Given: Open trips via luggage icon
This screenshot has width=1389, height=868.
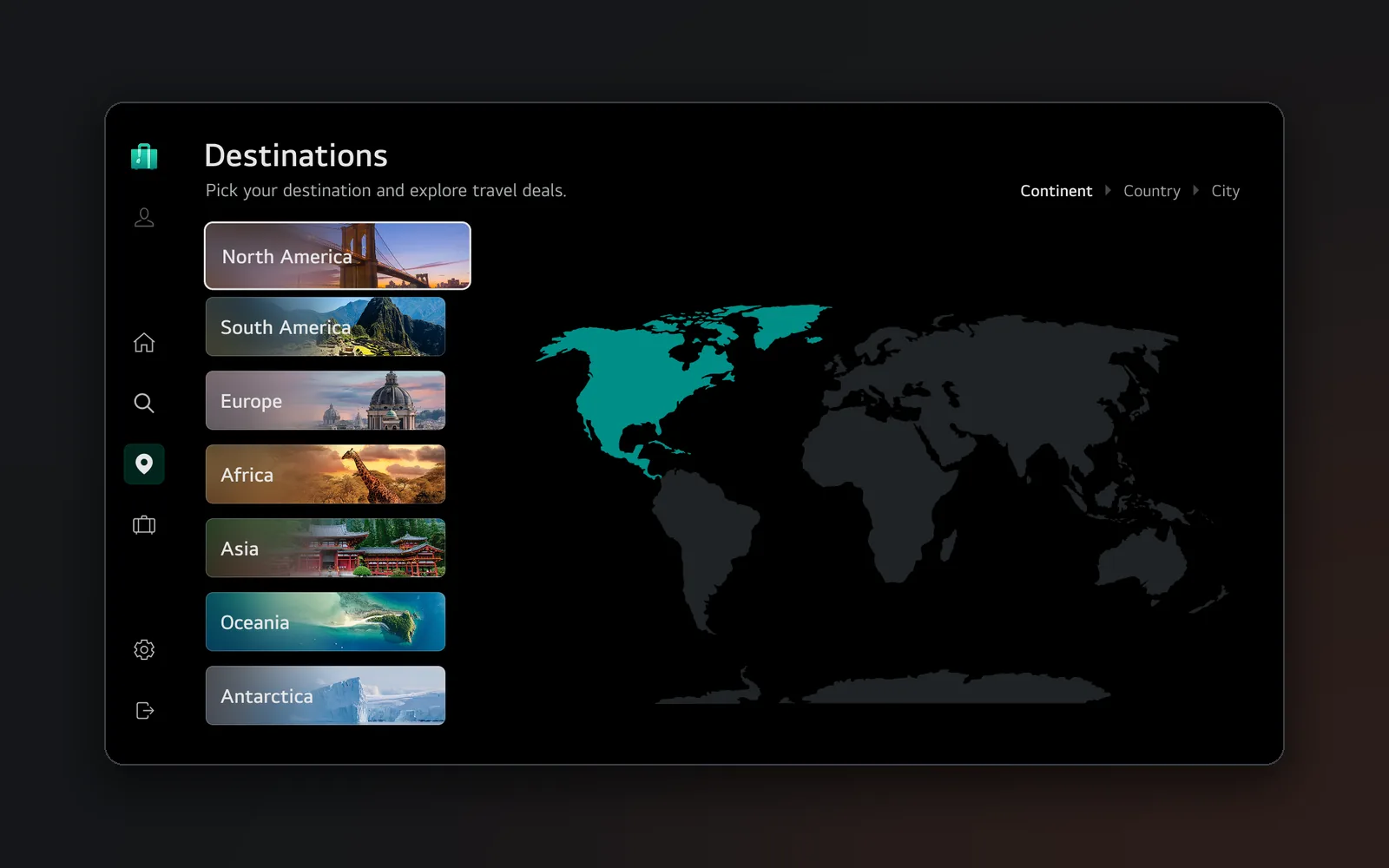Looking at the screenshot, I should point(144,524).
